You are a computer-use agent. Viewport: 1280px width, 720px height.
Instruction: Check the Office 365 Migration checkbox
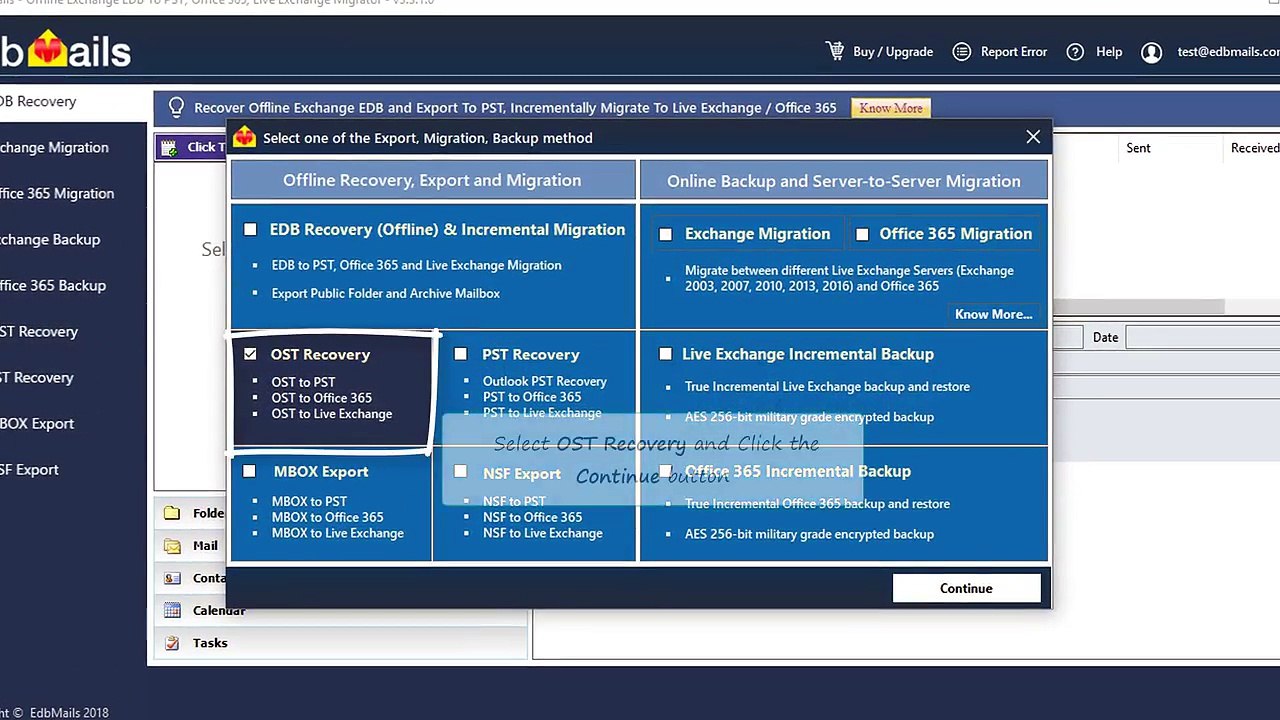[862, 234]
